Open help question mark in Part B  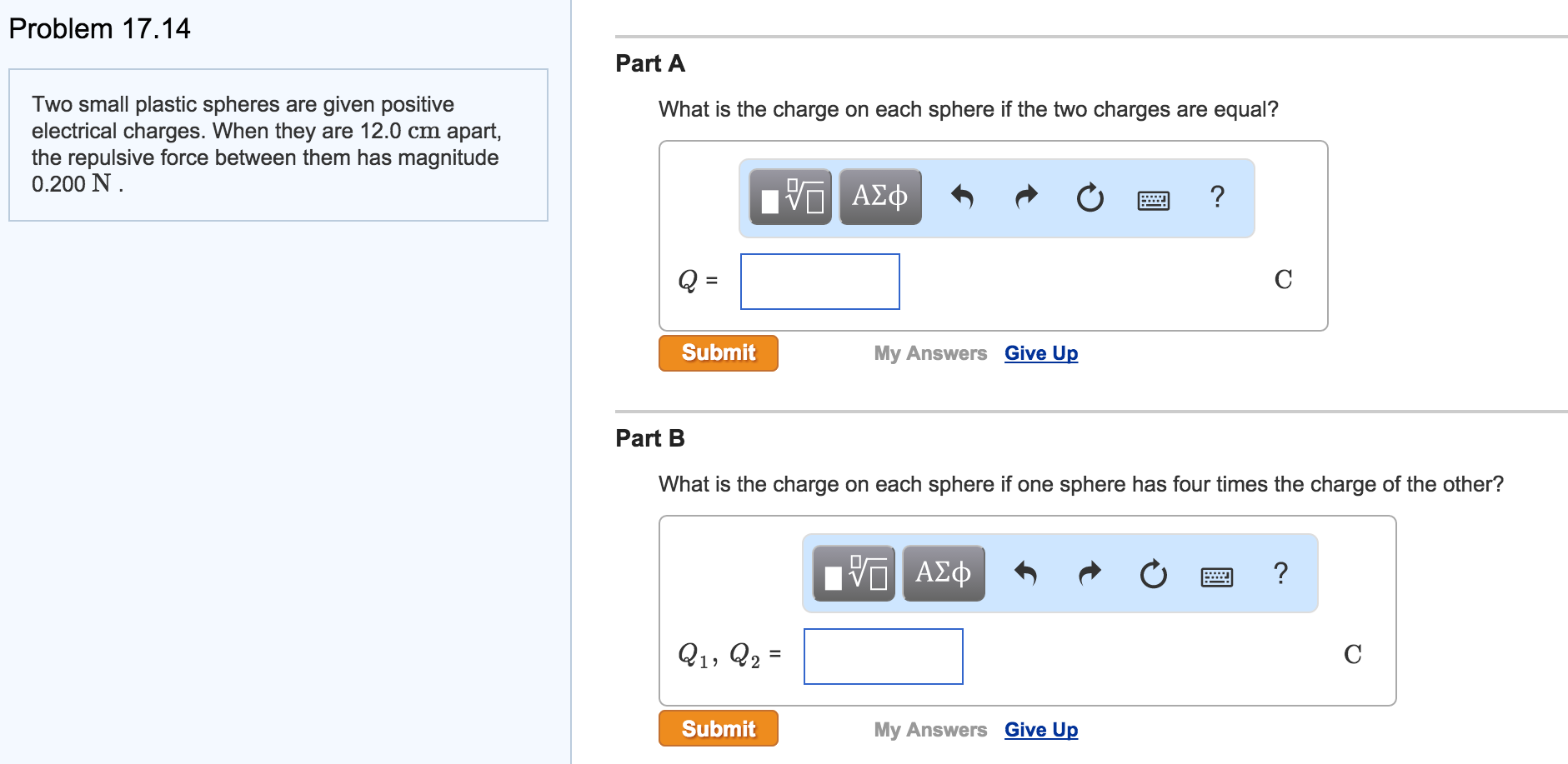1280,573
